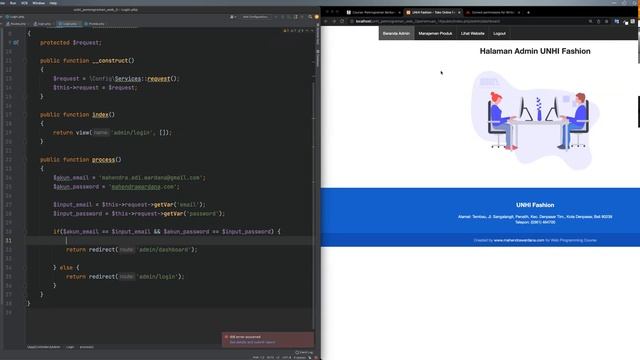Click the process() breadcrumb at editor bottom
Screen dimensions: 640x360
click(86, 347)
